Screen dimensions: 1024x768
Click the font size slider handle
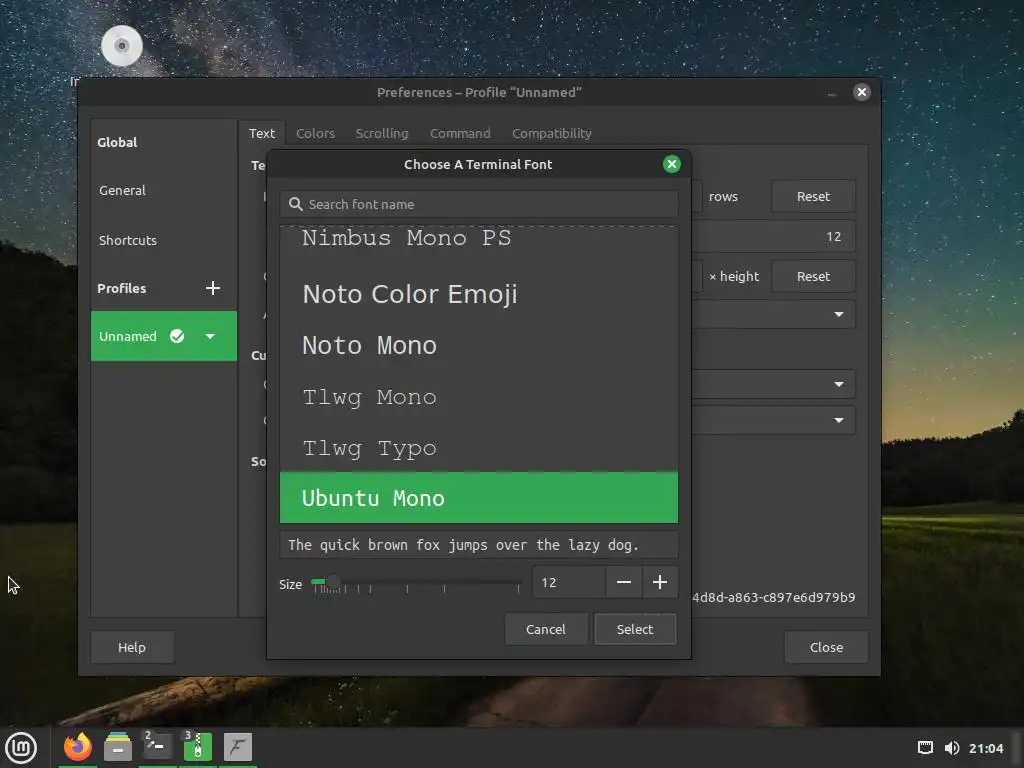point(332,581)
